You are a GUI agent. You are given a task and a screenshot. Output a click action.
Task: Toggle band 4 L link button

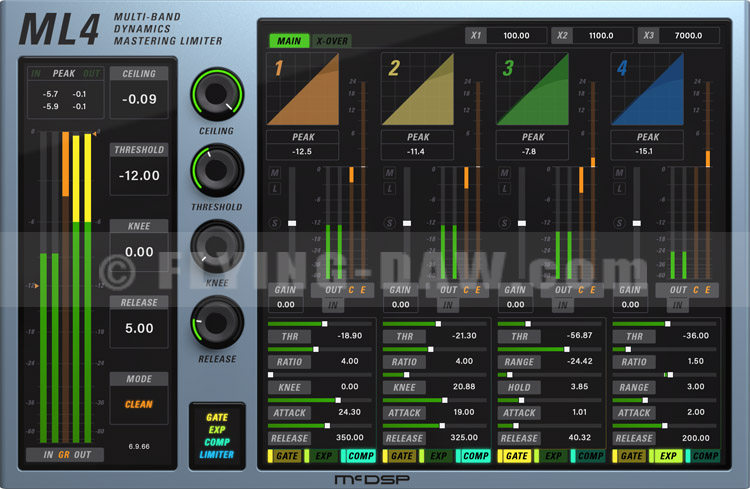point(619,189)
